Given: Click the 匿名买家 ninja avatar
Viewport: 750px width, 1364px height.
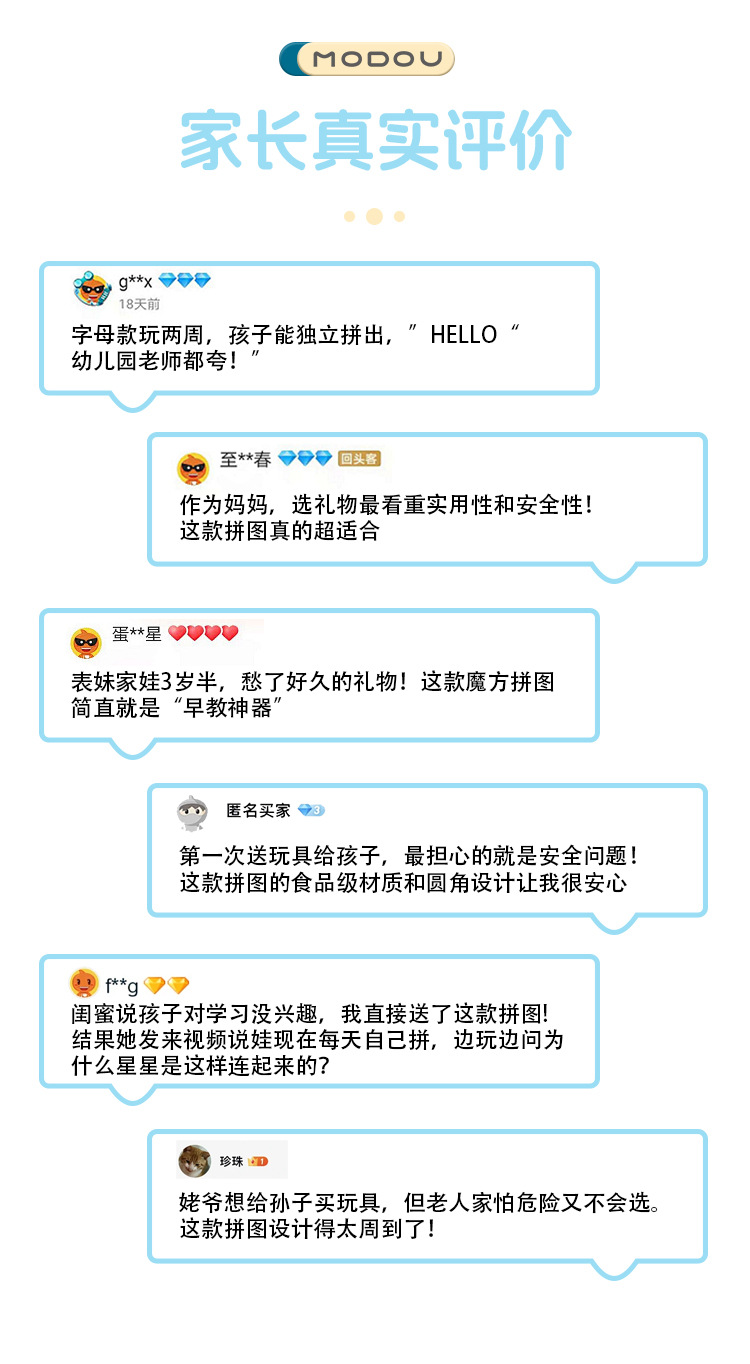Looking at the screenshot, I should 192,813.
